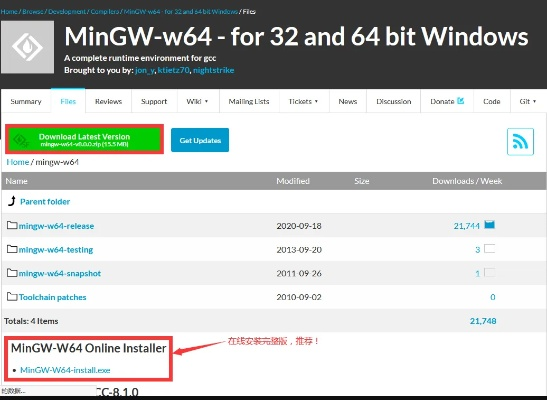Open the Parent folder link

[45, 202]
